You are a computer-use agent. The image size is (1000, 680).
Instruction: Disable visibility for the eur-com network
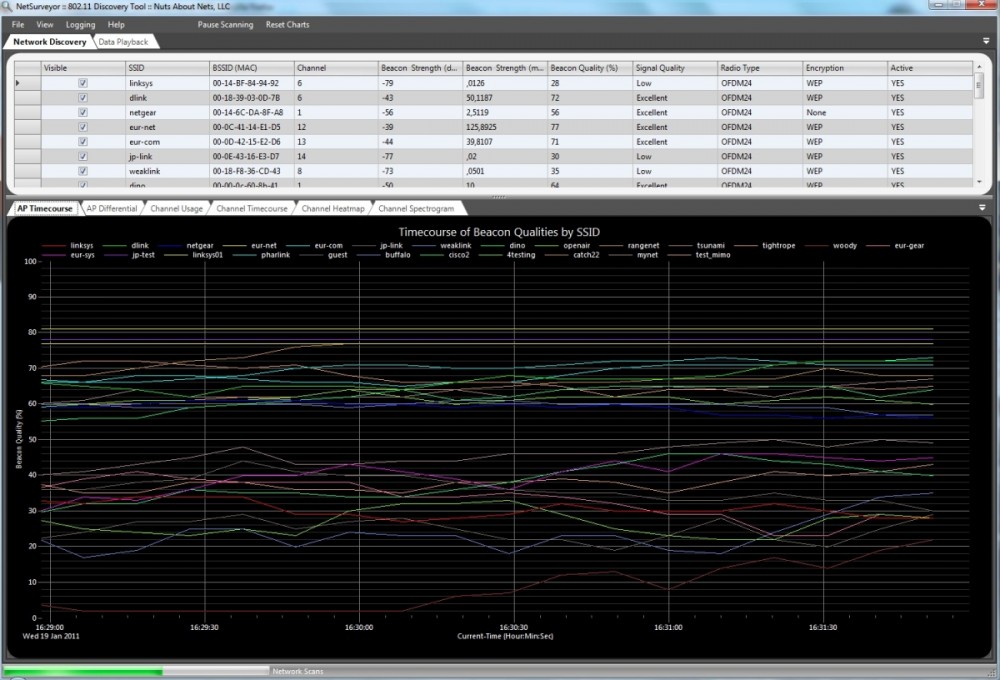point(83,142)
